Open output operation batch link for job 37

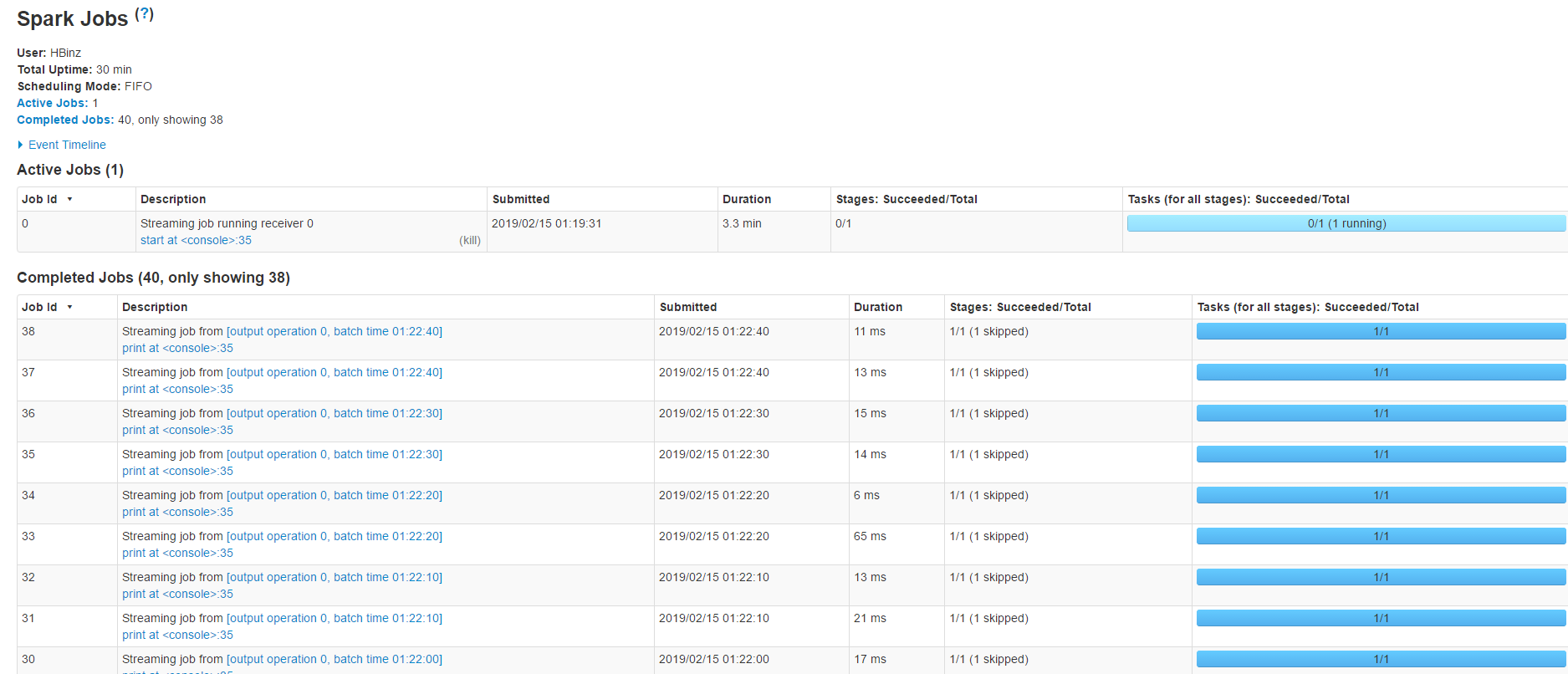tap(335, 372)
